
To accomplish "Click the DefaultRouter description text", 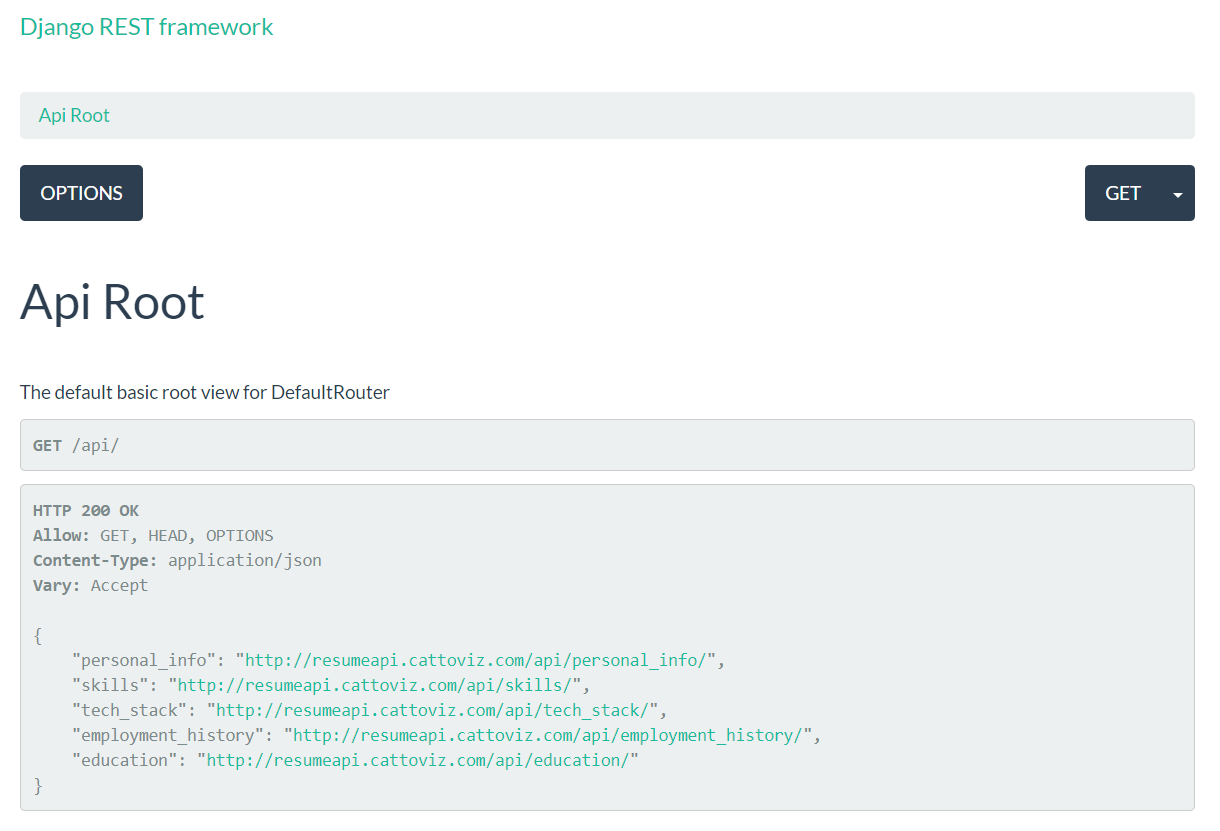I will (x=205, y=392).
